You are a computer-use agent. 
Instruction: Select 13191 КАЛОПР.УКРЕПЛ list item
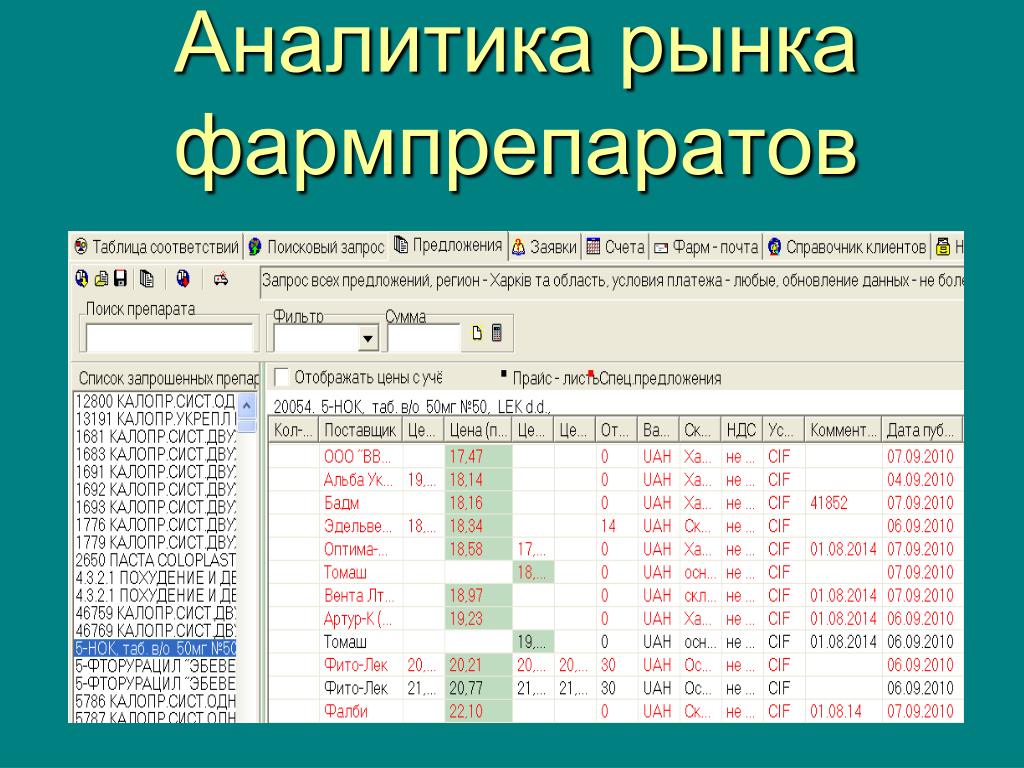pos(155,419)
